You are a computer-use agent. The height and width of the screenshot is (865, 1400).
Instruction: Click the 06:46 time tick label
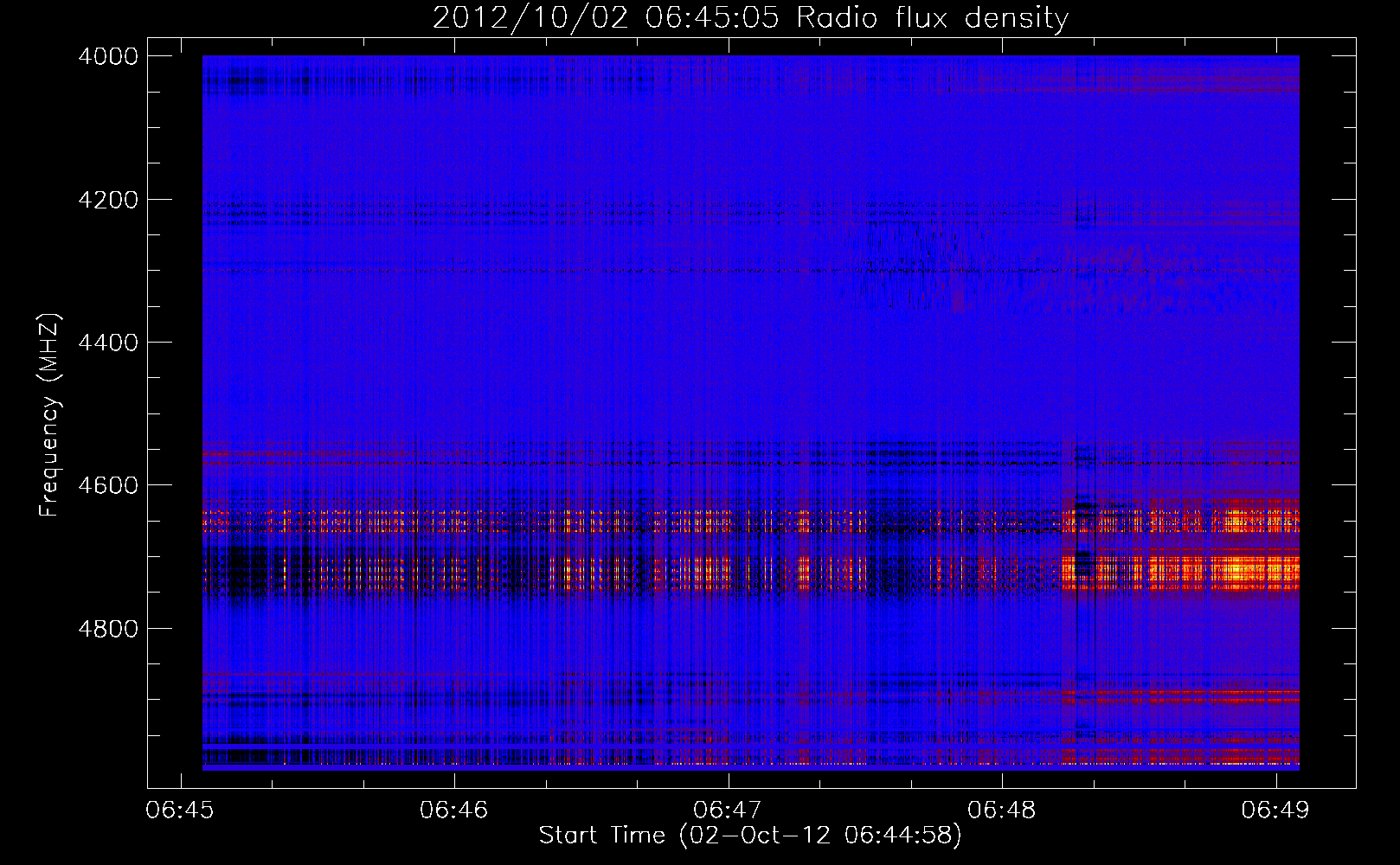tap(454, 811)
